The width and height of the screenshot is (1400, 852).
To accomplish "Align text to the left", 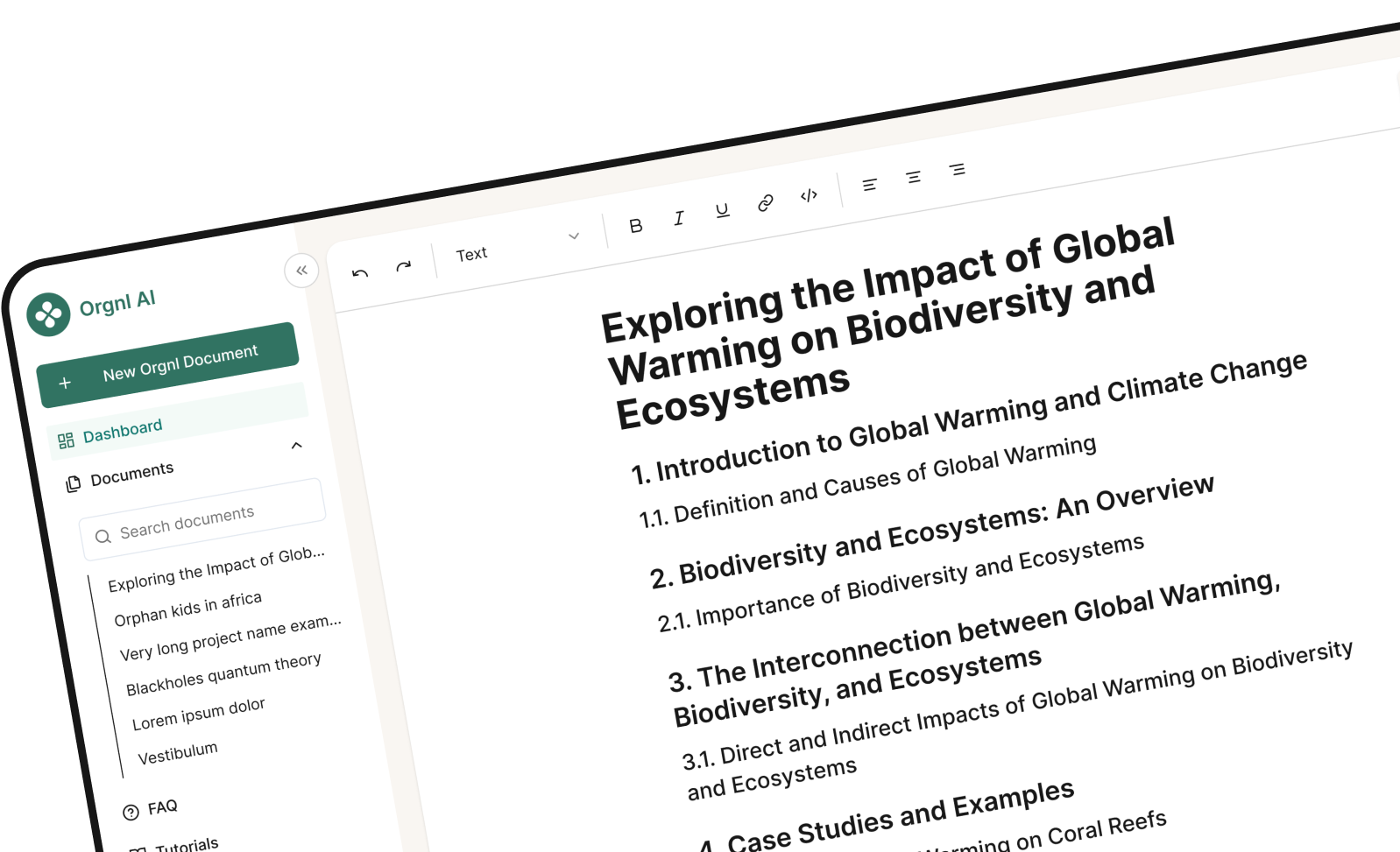I will click(869, 185).
